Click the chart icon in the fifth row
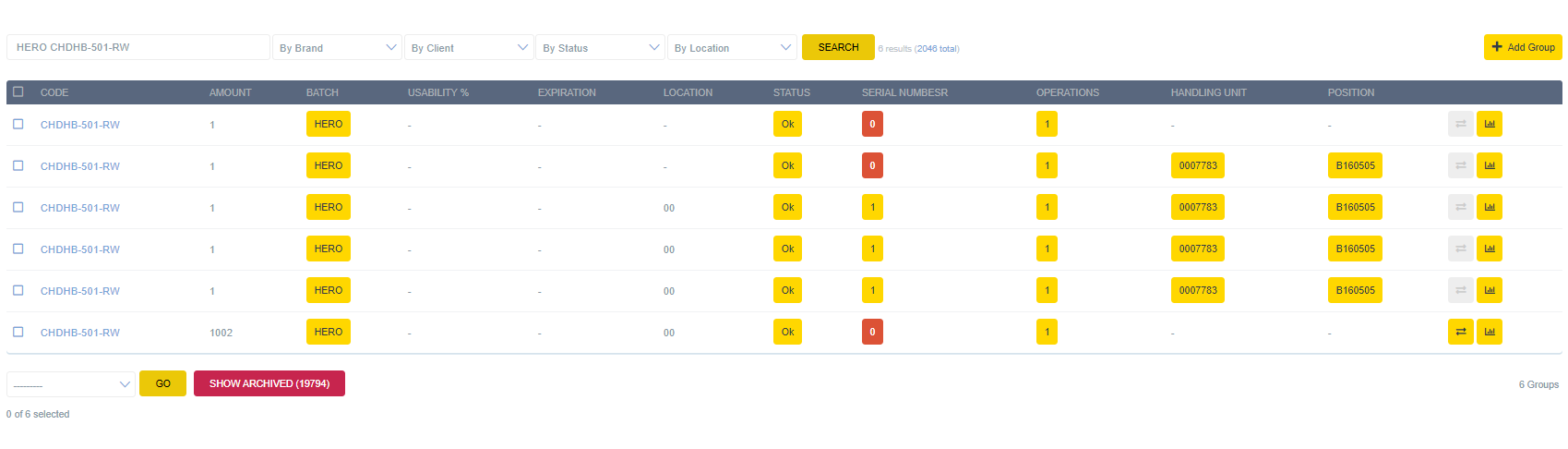 [1489, 290]
